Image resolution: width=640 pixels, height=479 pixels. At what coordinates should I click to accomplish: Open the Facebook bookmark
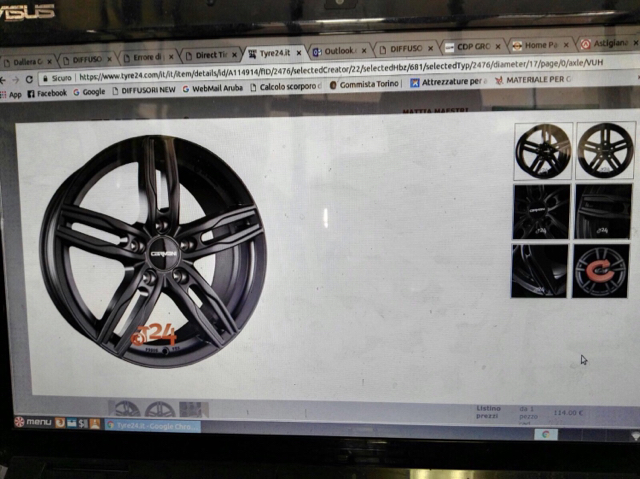[47, 93]
